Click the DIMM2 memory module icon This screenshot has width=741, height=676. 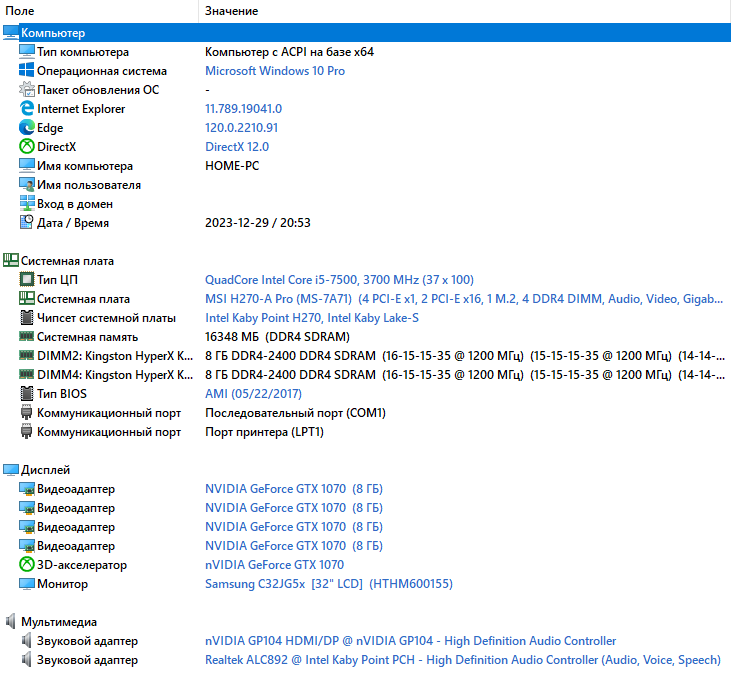click(x=26, y=355)
